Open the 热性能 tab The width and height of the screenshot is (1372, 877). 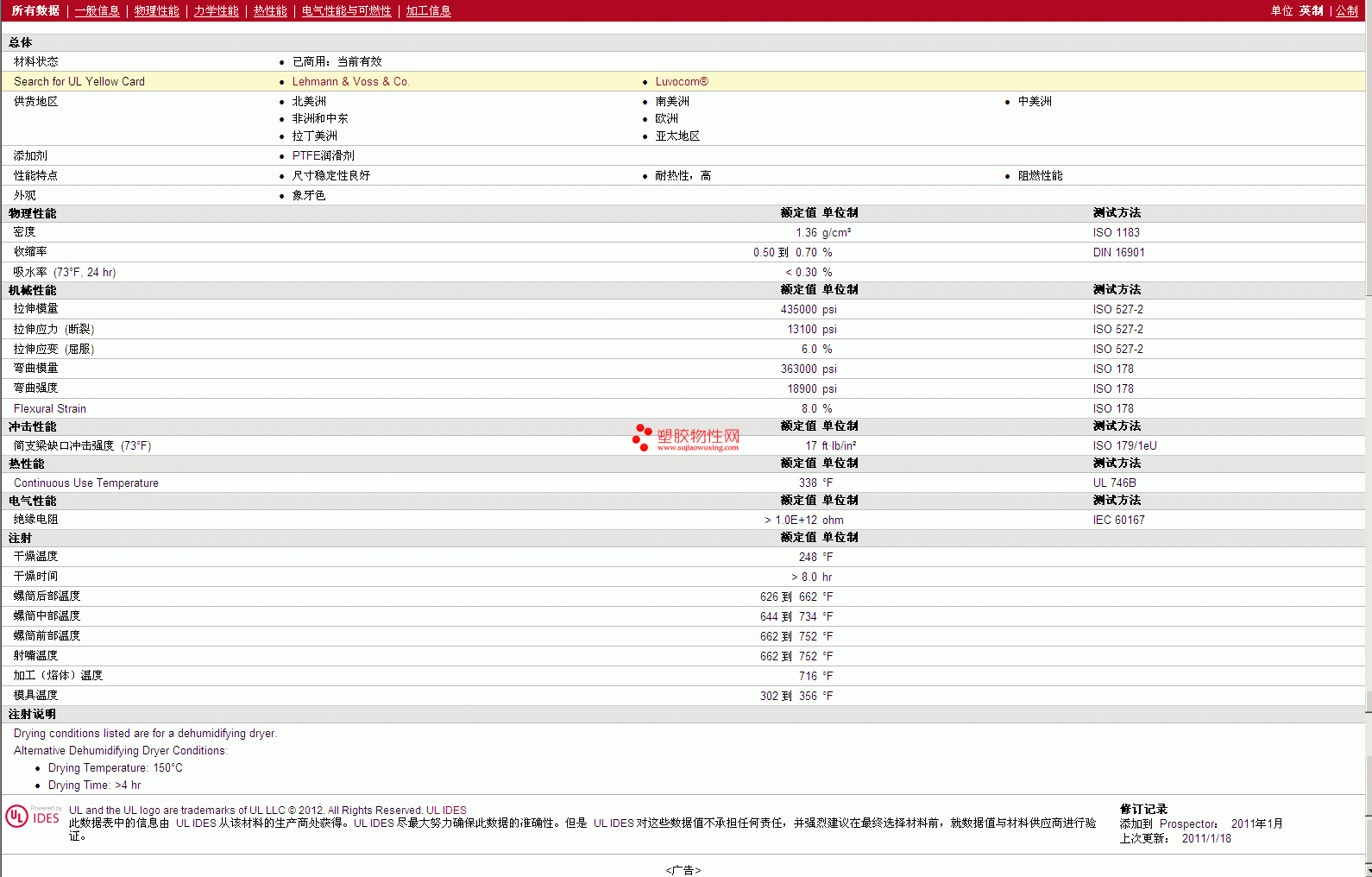point(270,10)
